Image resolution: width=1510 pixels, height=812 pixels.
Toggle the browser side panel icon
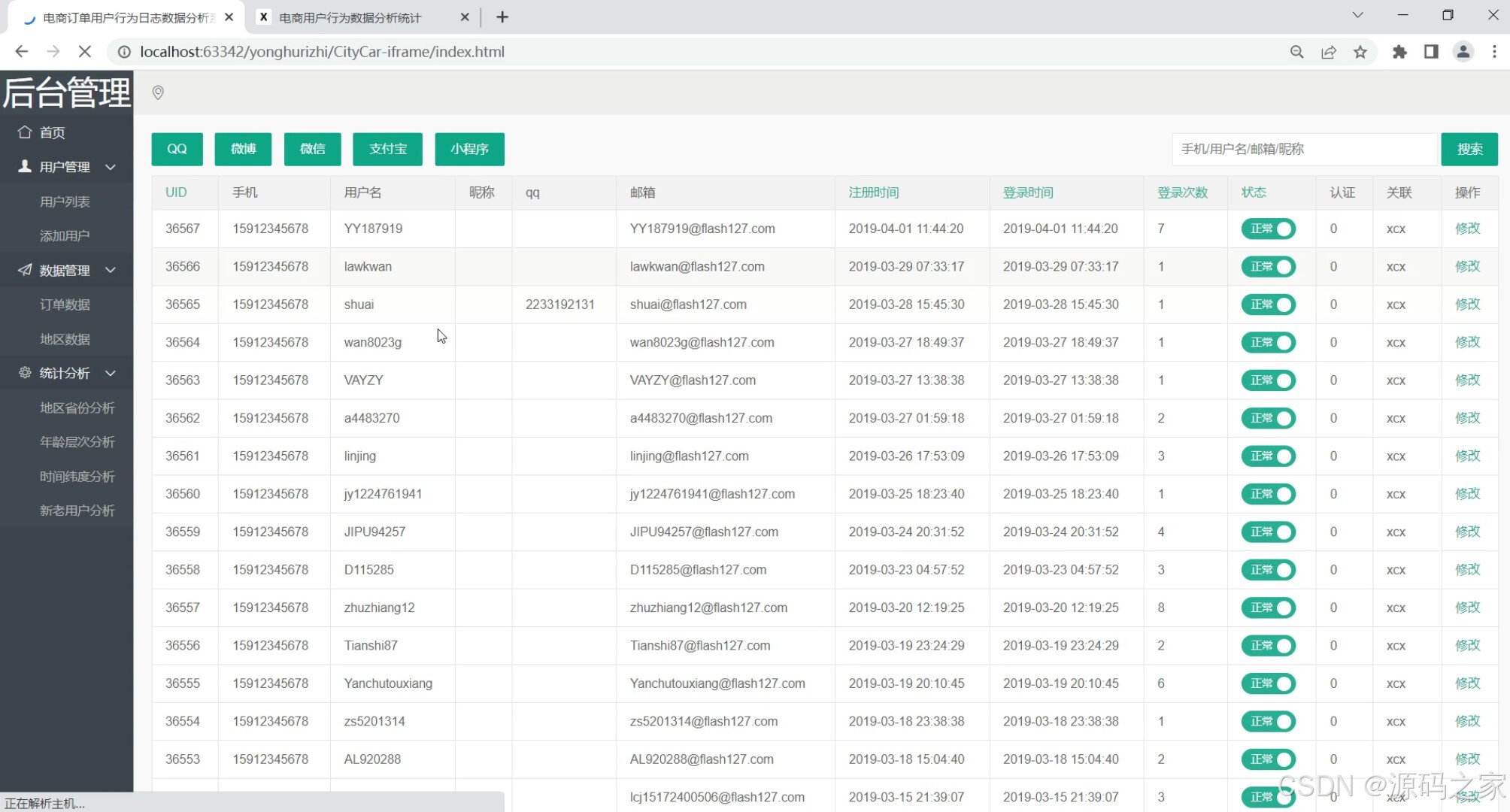point(1431,52)
